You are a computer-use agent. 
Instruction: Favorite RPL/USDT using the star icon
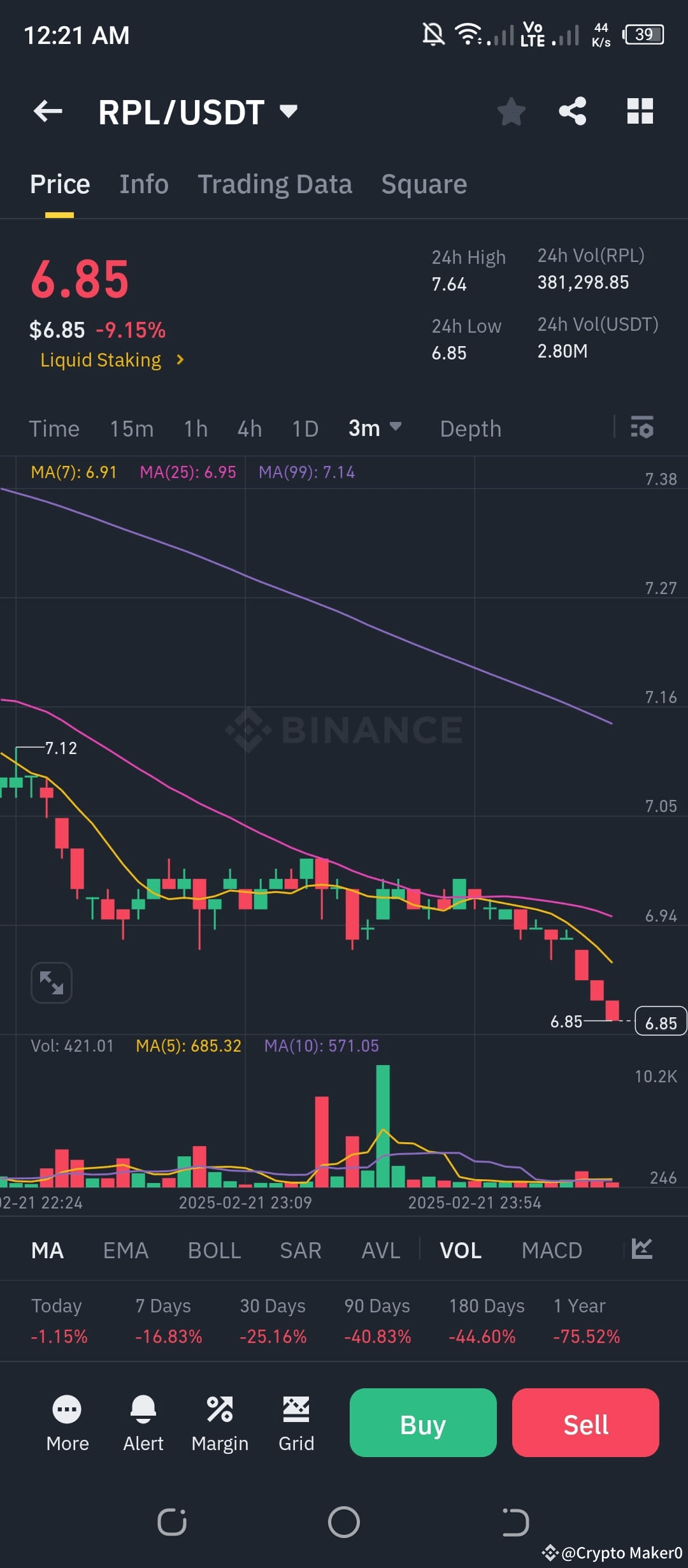[511, 111]
